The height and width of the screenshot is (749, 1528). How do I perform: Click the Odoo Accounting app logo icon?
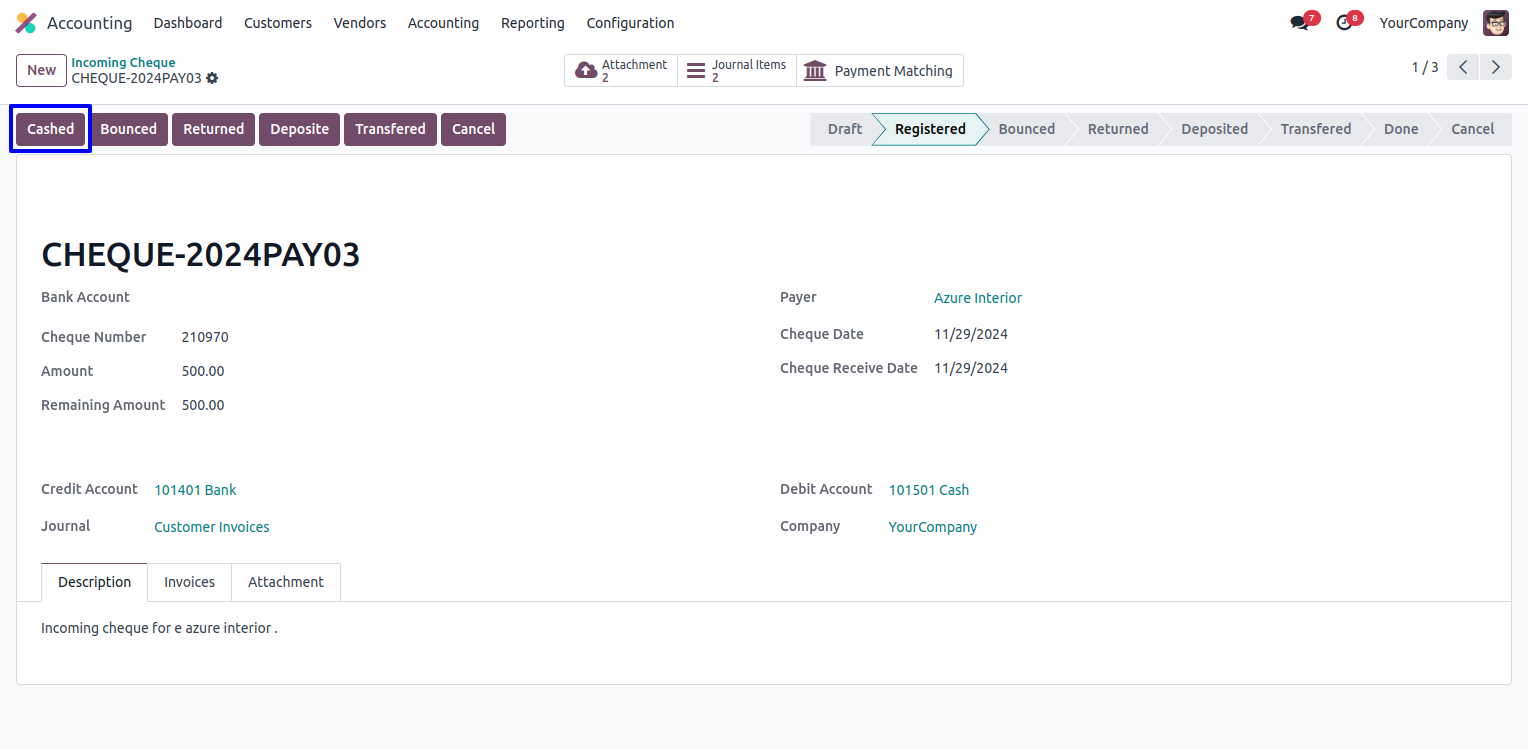[26, 23]
